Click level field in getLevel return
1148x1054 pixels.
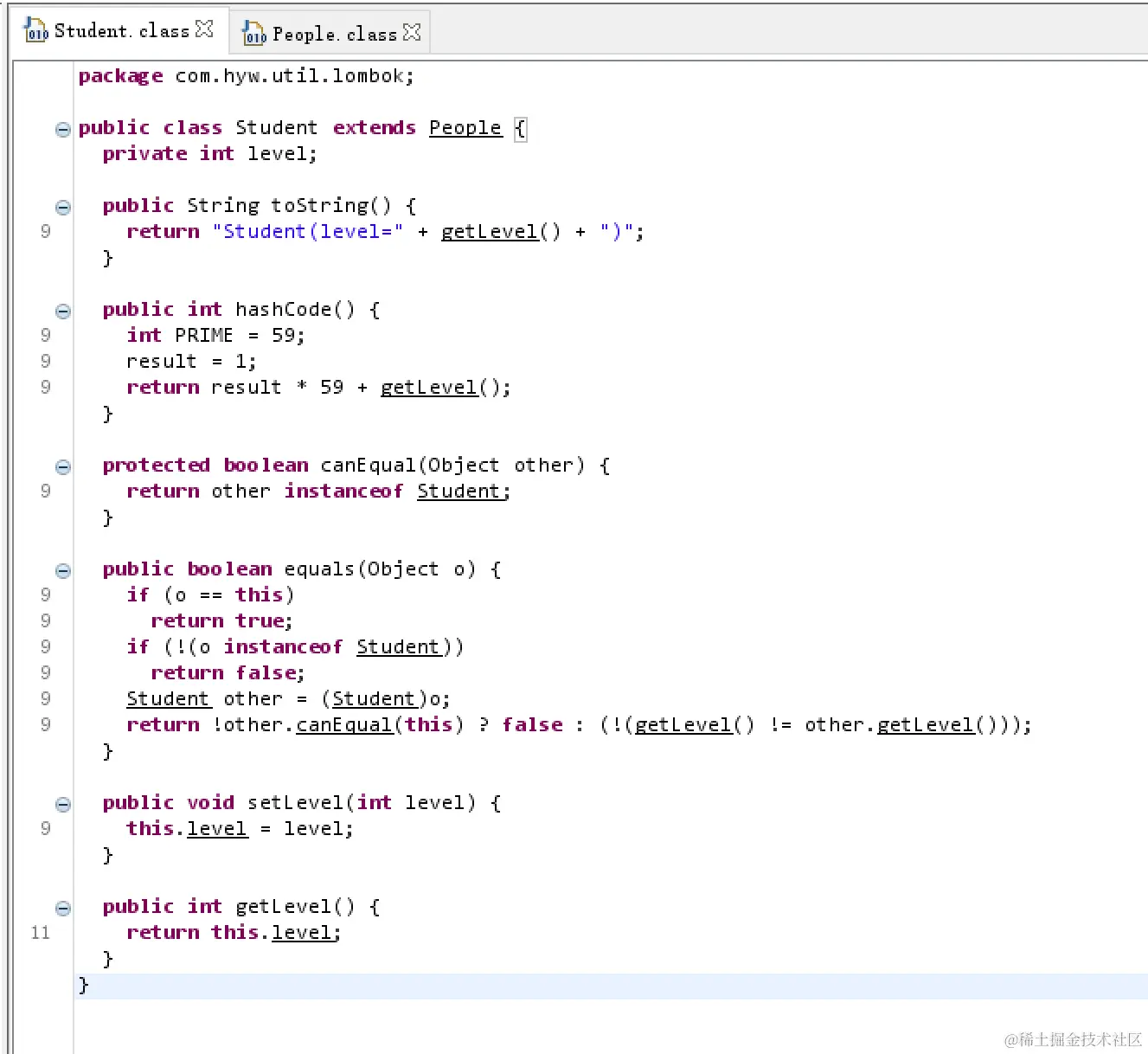point(302,933)
